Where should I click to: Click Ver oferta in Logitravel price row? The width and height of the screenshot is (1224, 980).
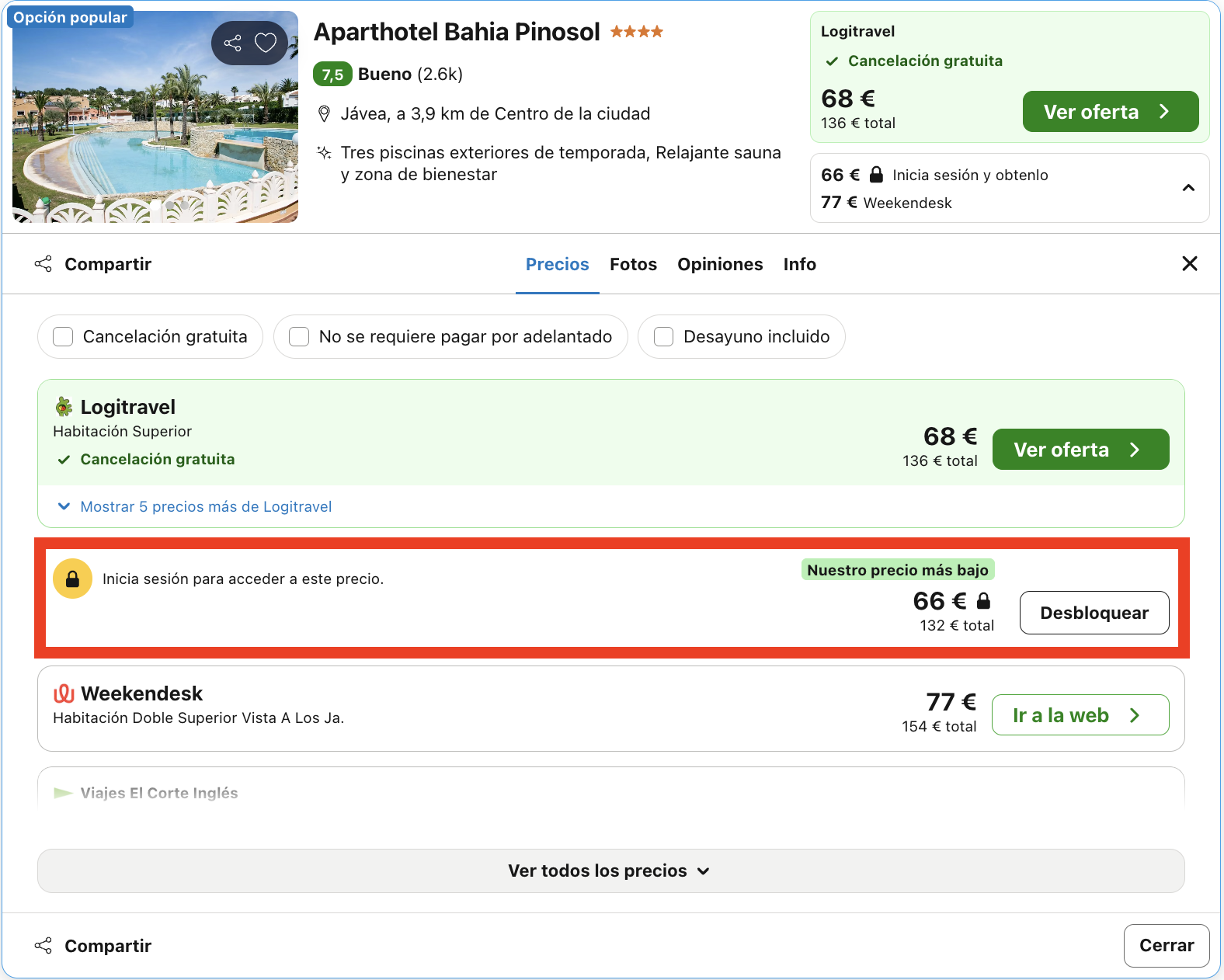pos(1080,450)
